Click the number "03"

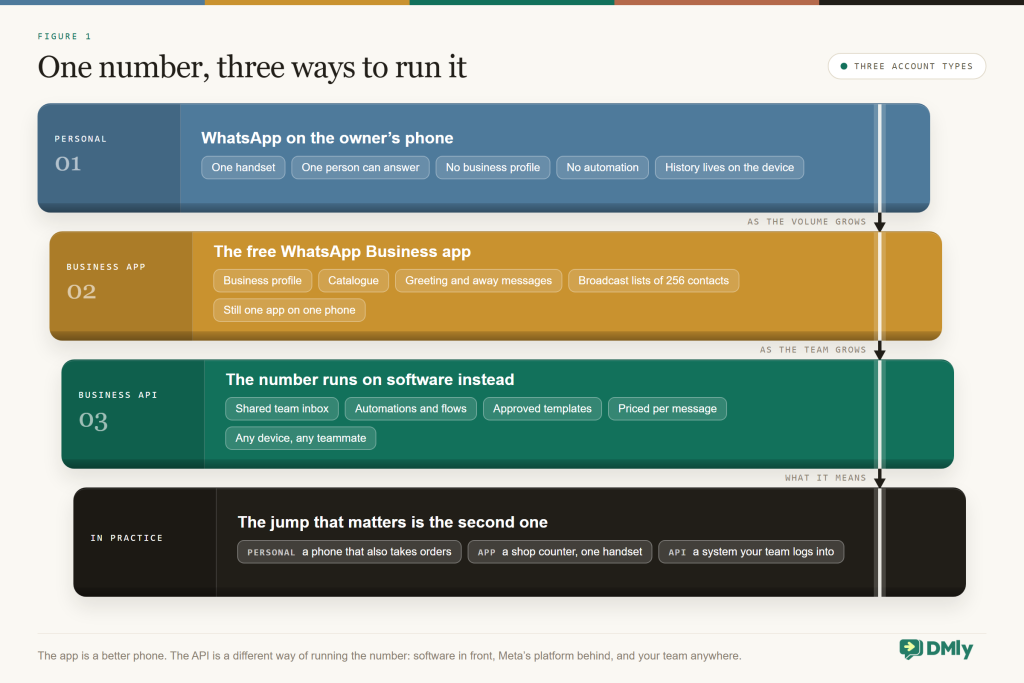93,420
